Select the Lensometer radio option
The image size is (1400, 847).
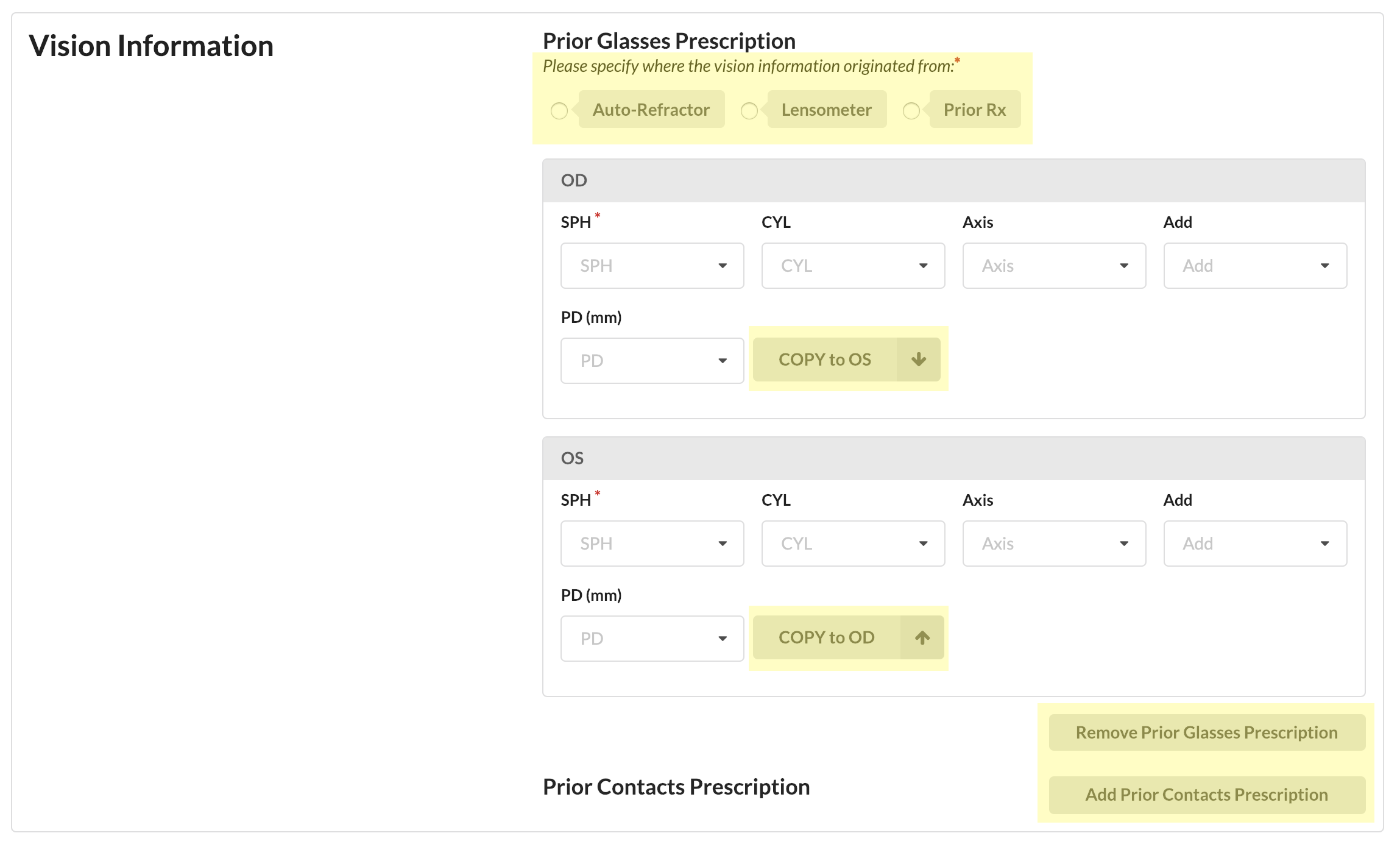pos(749,111)
